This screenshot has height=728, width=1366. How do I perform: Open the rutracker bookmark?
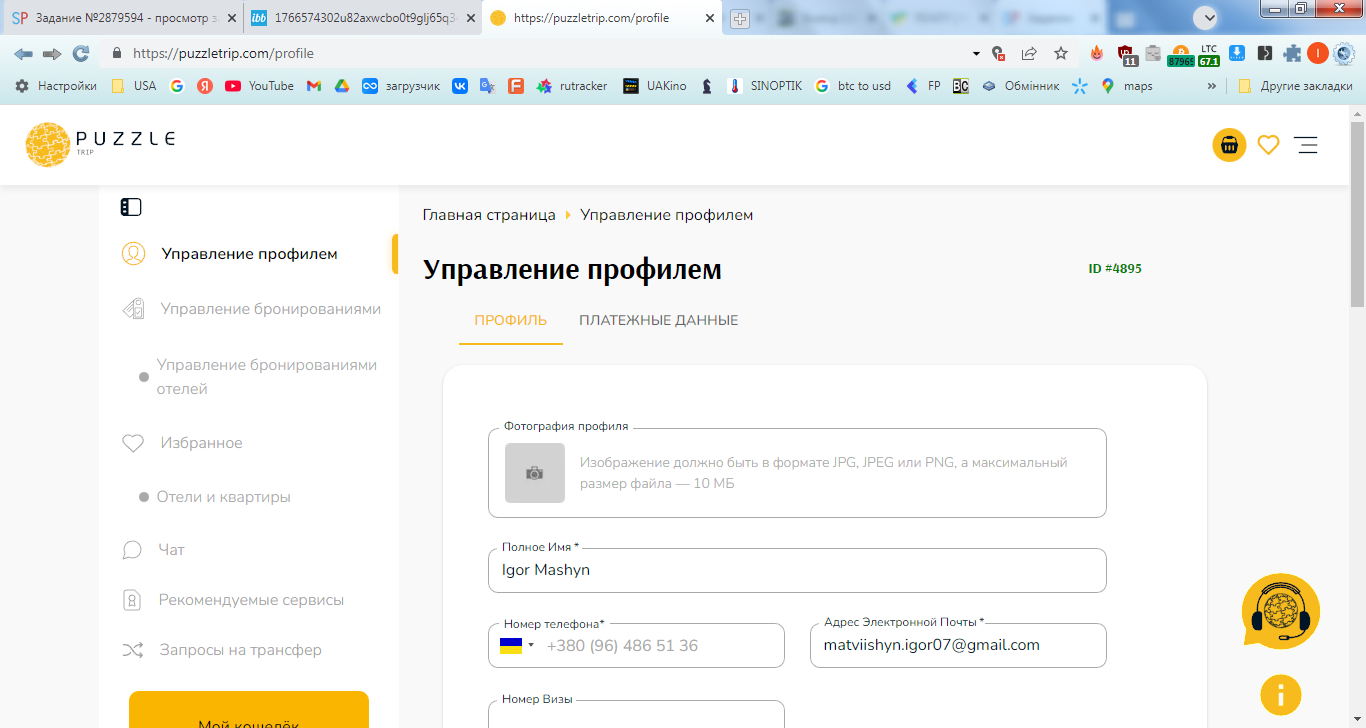pos(572,86)
